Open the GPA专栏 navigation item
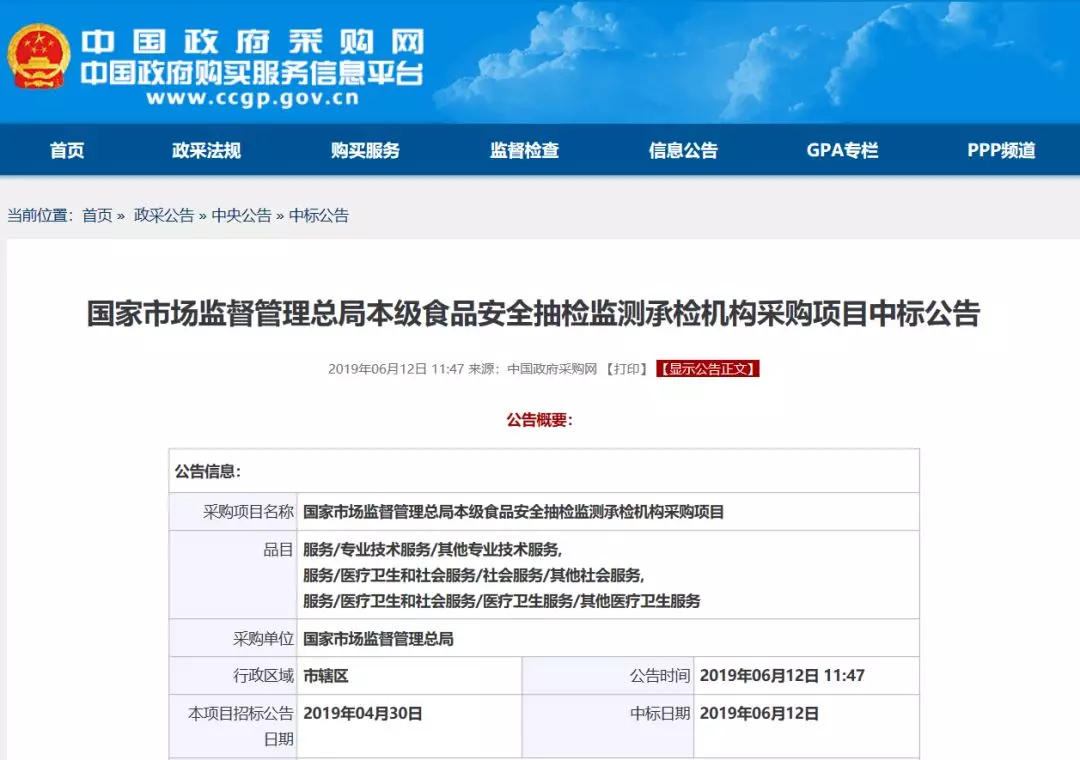This screenshot has height=760, width=1080. point(842,150)
